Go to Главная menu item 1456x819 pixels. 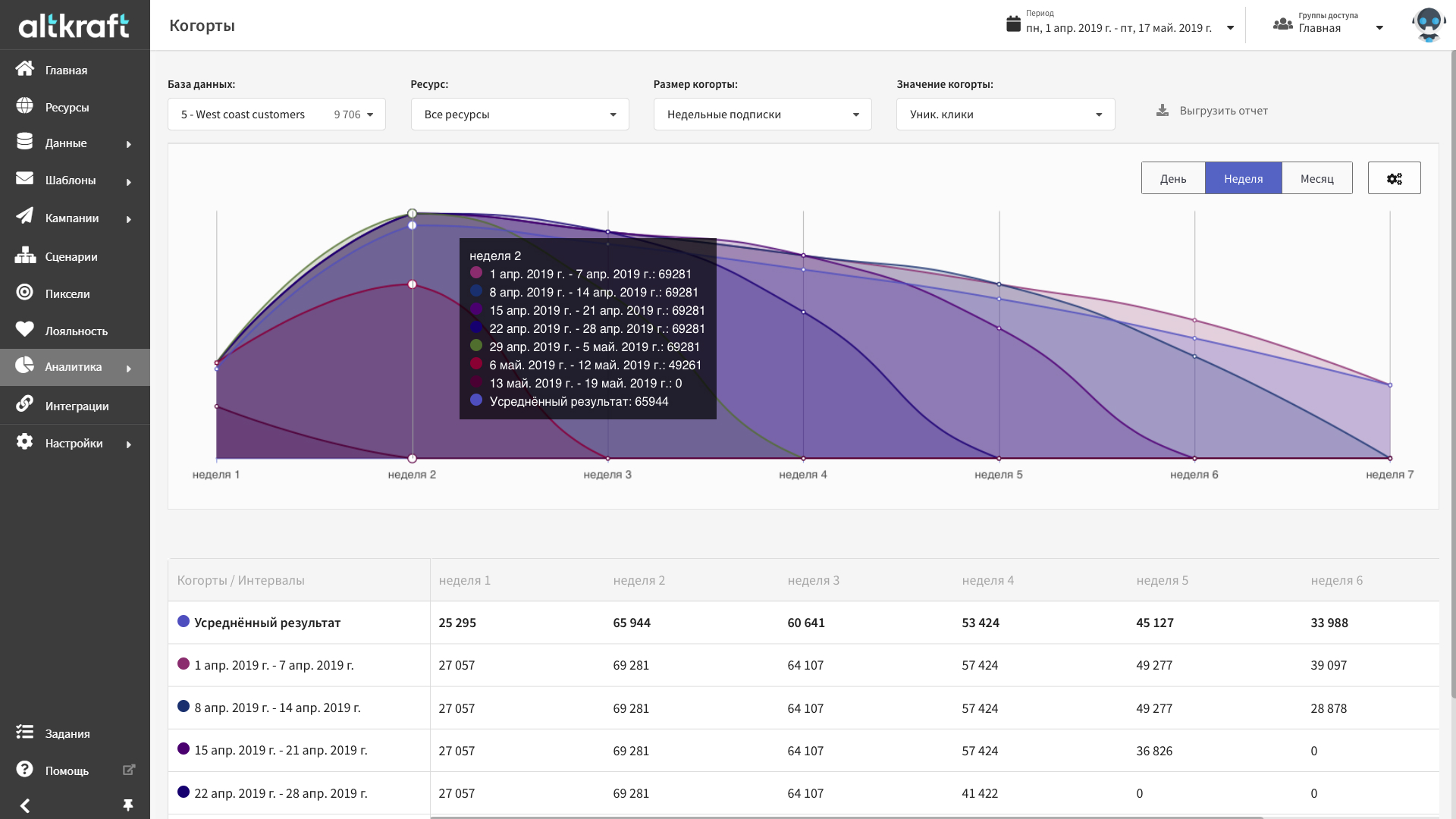pyautogui.click(x=67, y=71)
